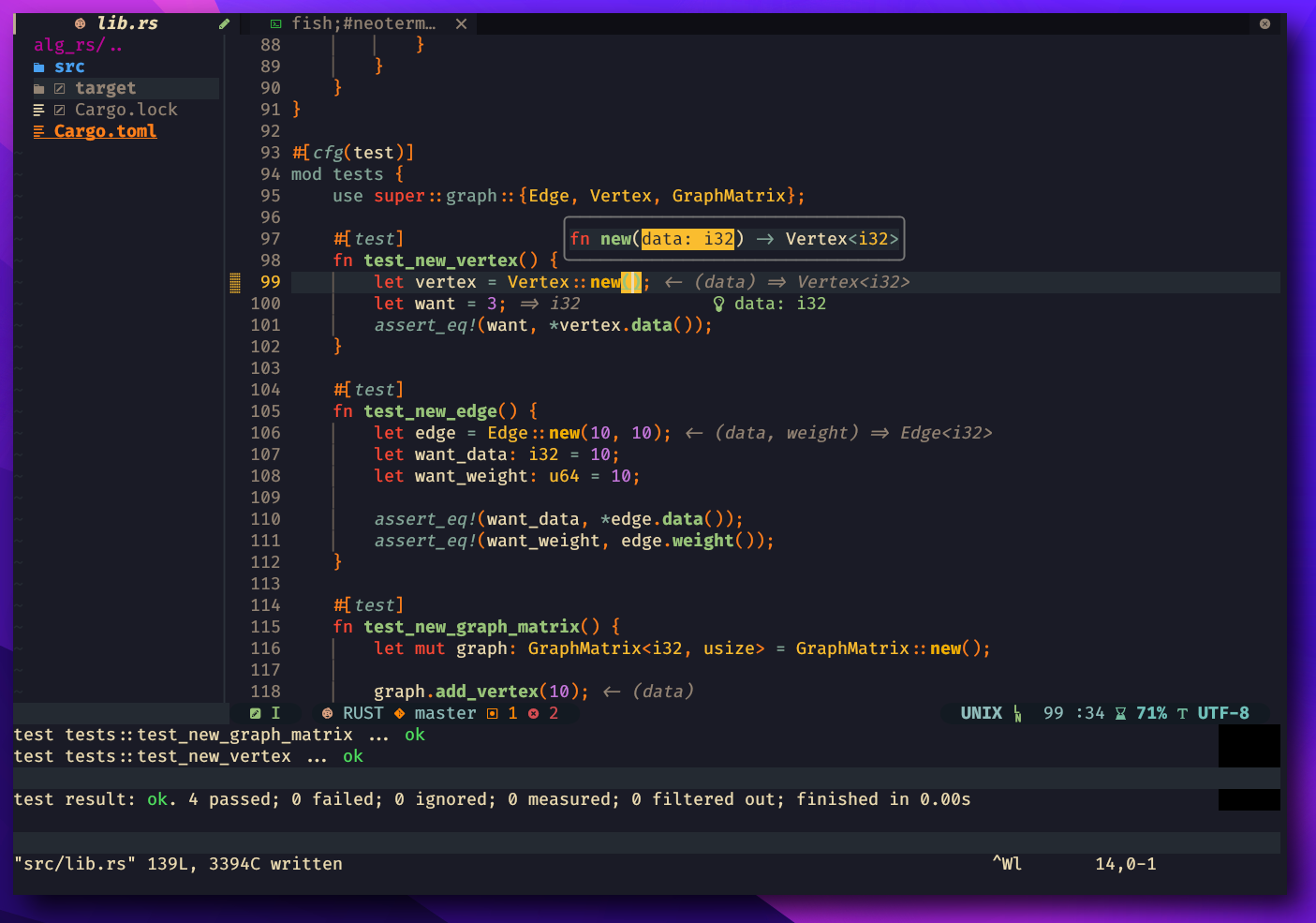Click the warning diagnostics icon showing 1
The image size is (1316, 923).
pyautogui.click(x=493, y=713)
